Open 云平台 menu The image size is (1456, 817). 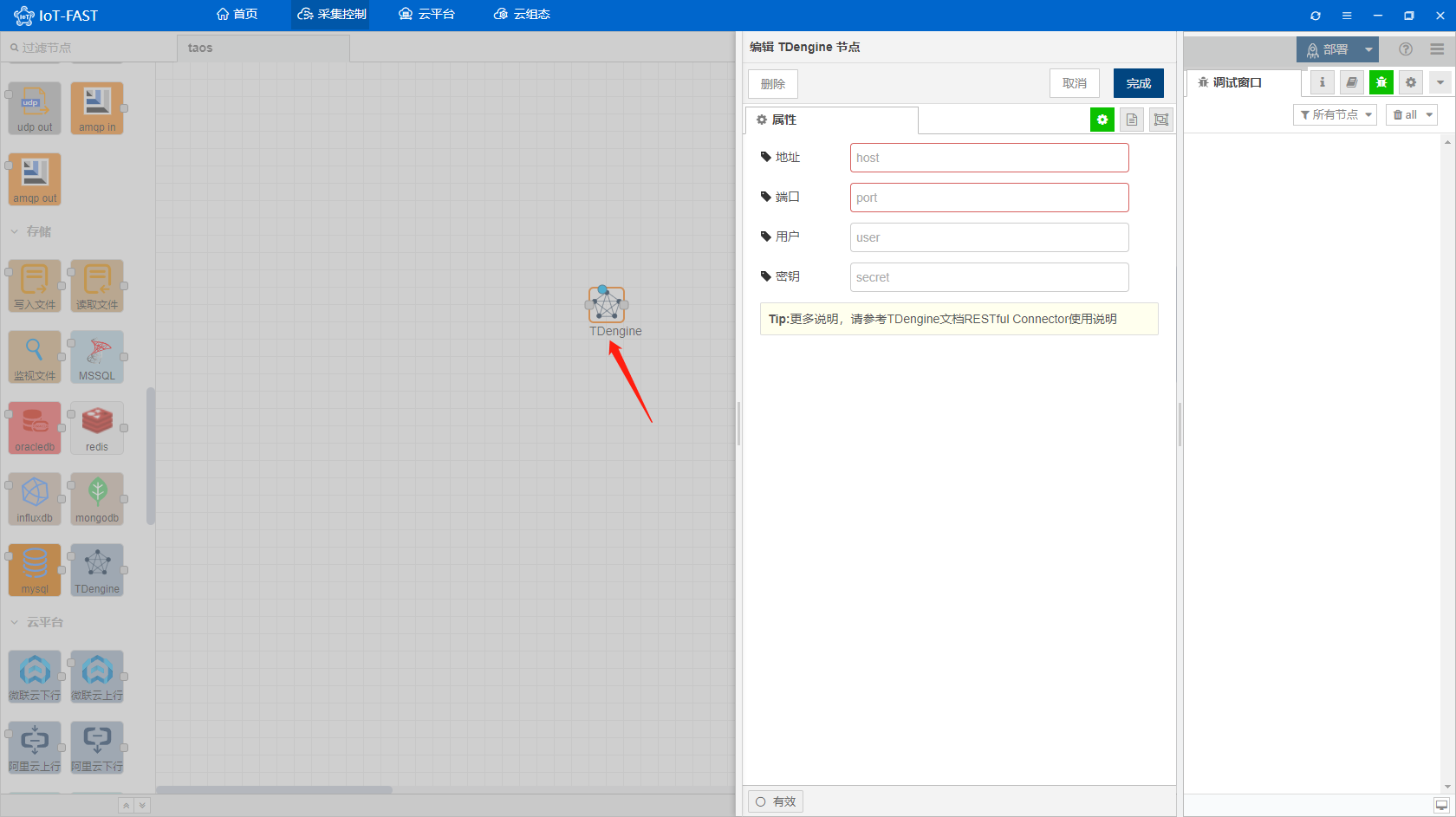(426, 14)
